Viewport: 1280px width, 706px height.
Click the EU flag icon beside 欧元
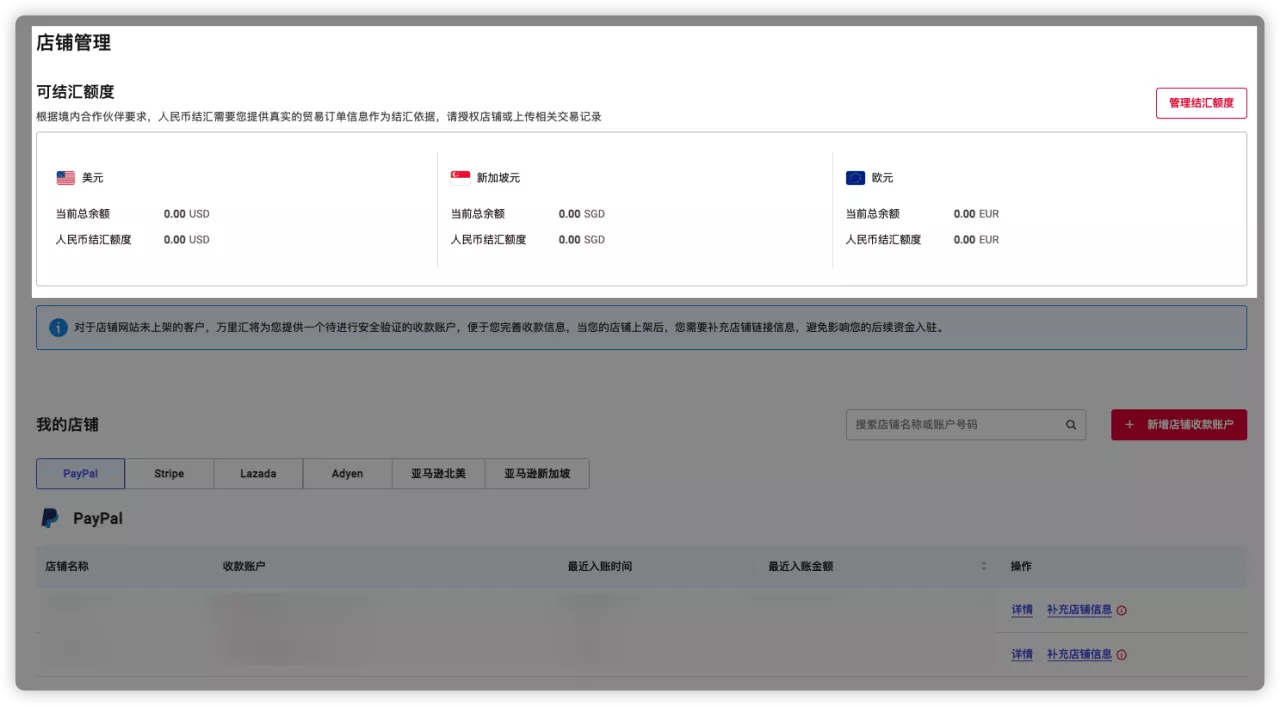coord(856,177)
